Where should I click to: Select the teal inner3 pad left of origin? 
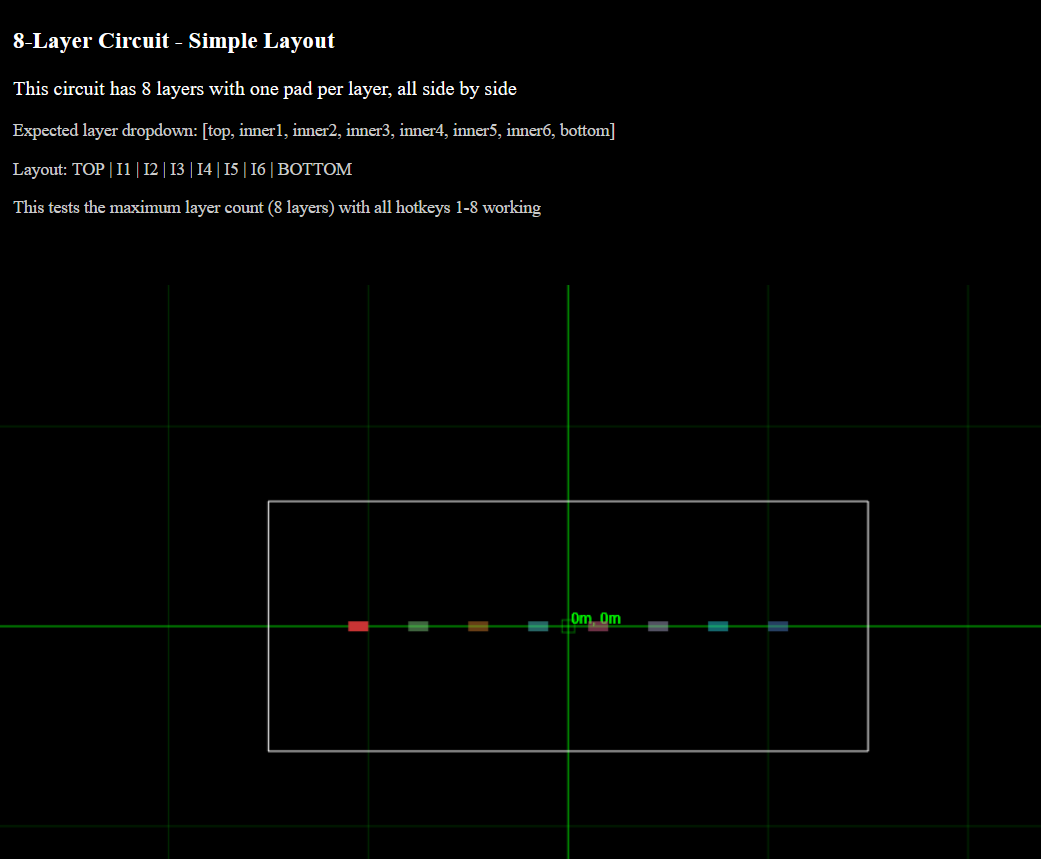pyautogui.click(x=538, y=626)
